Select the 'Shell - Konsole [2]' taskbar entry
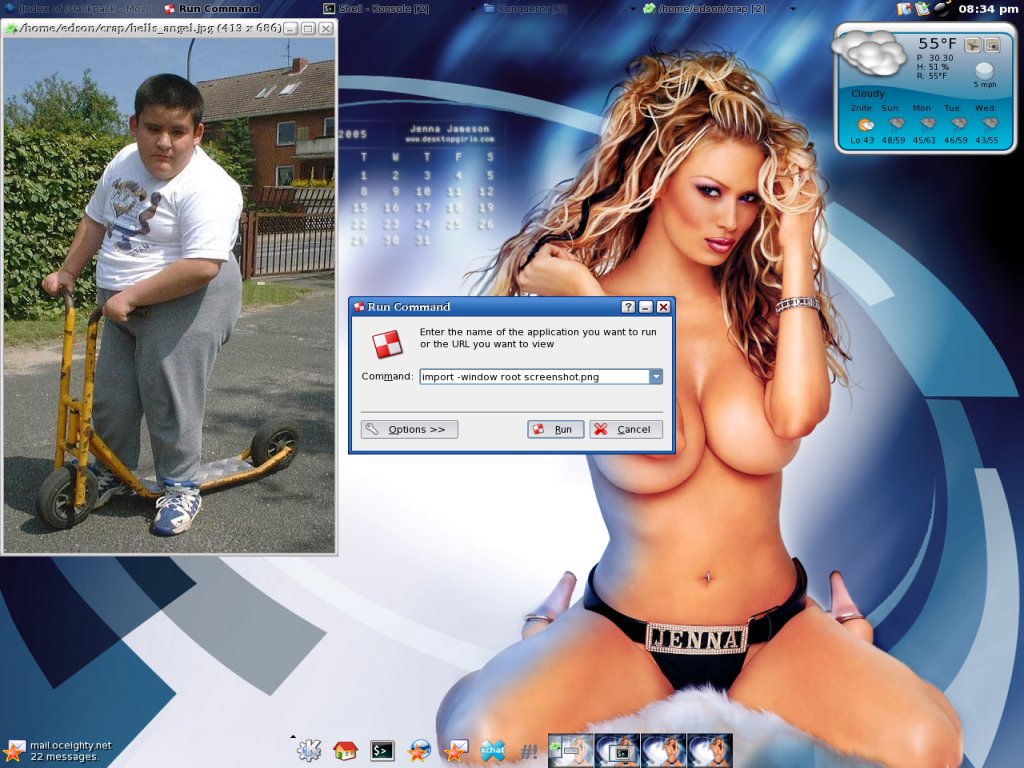This screenshot has width=1024, height=768. pyautogui.click(x=377, y=8)
